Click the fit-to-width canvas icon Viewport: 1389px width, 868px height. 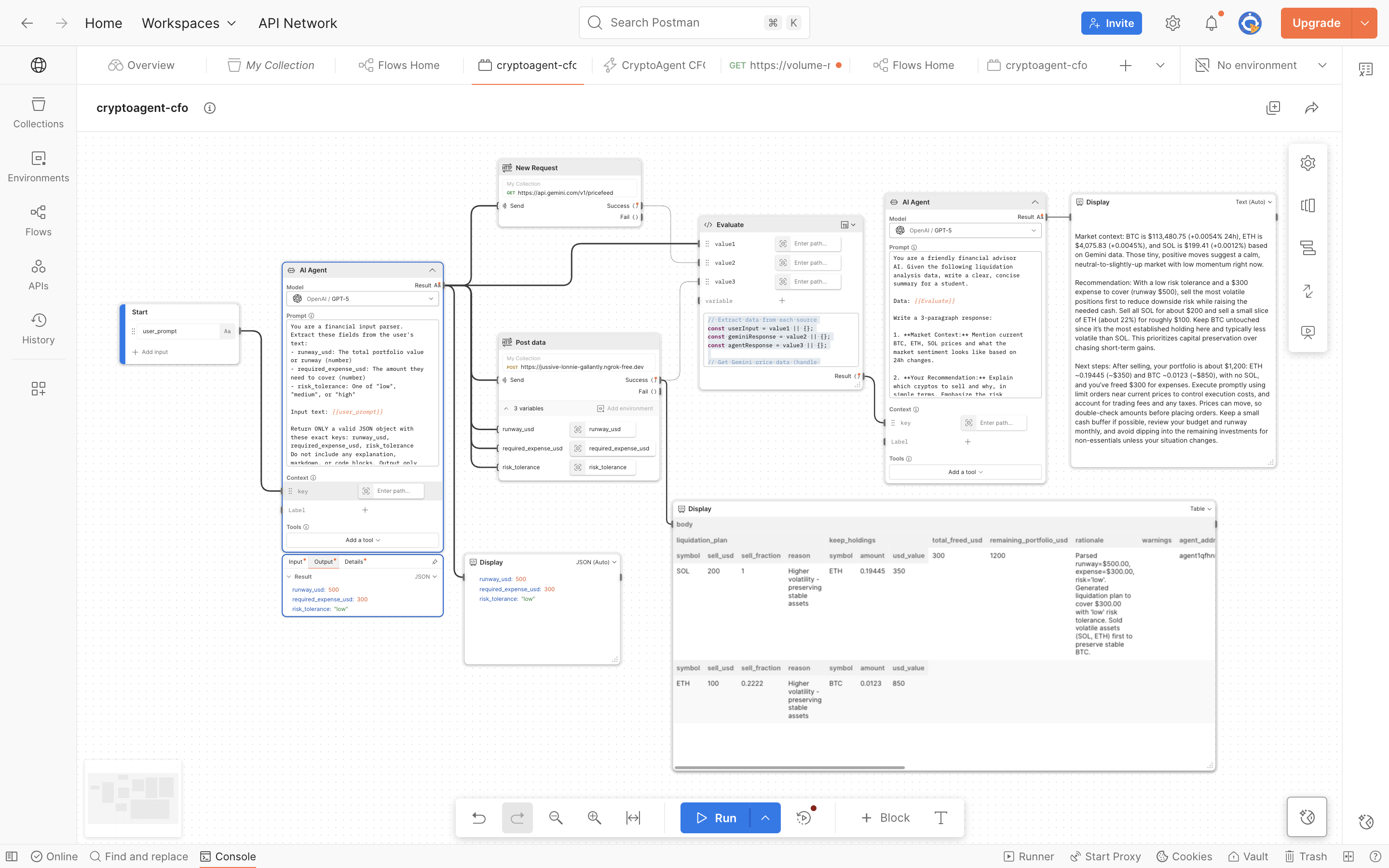[x=632, y=817]
